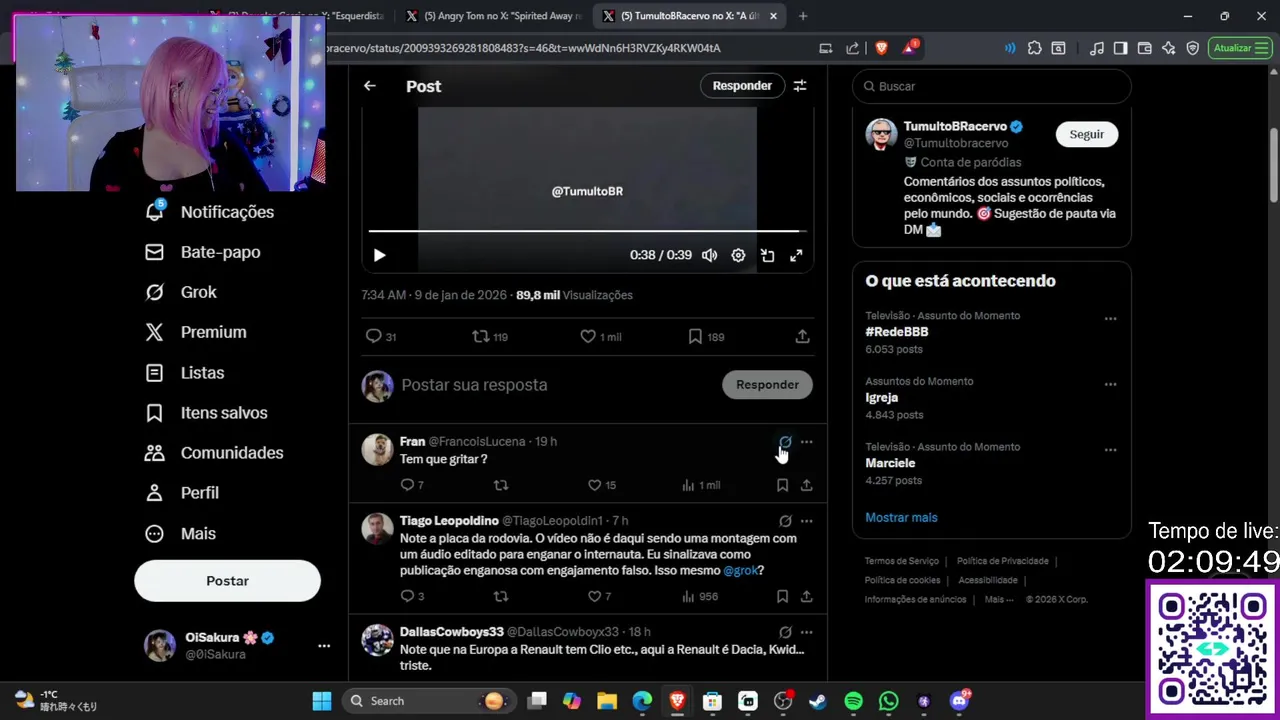
Task: Open more options on Tiago Leopoldino's reply
Action: 806,521
